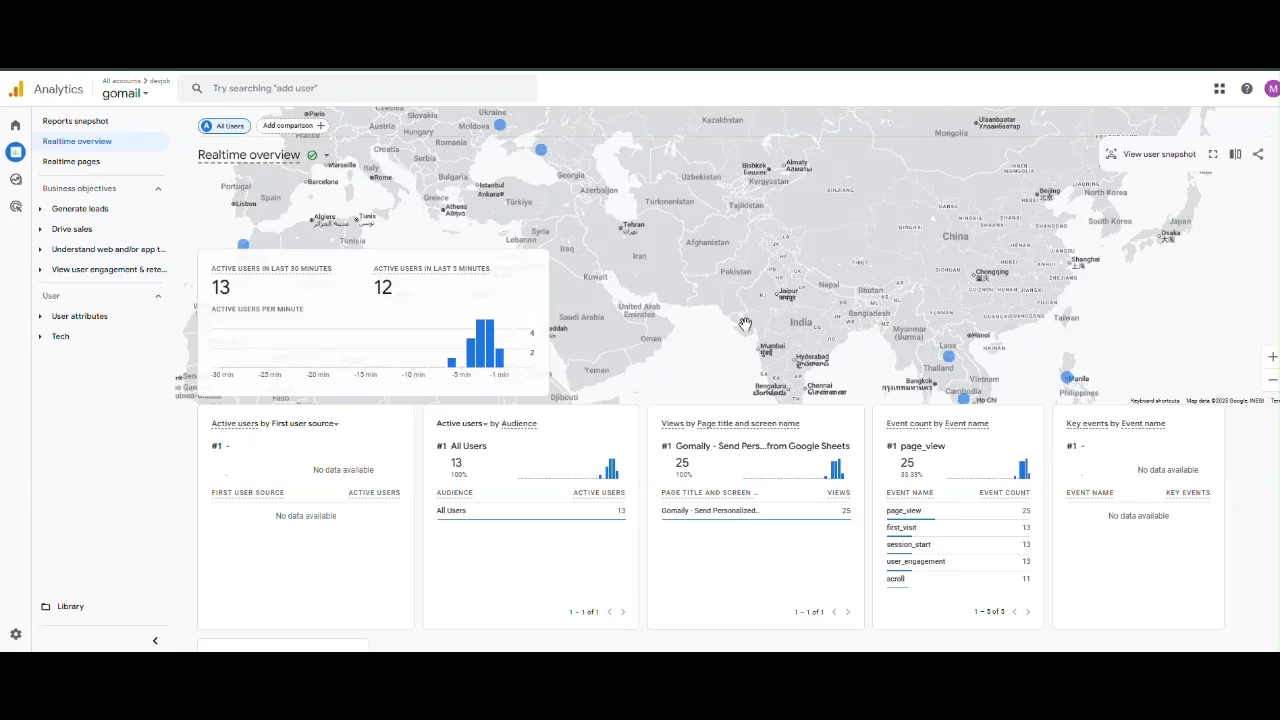Image resolution: width=1280 pixels, height=720 pixels.
Task: Open the edit comparisons icon
Action: coord(1235,154)
